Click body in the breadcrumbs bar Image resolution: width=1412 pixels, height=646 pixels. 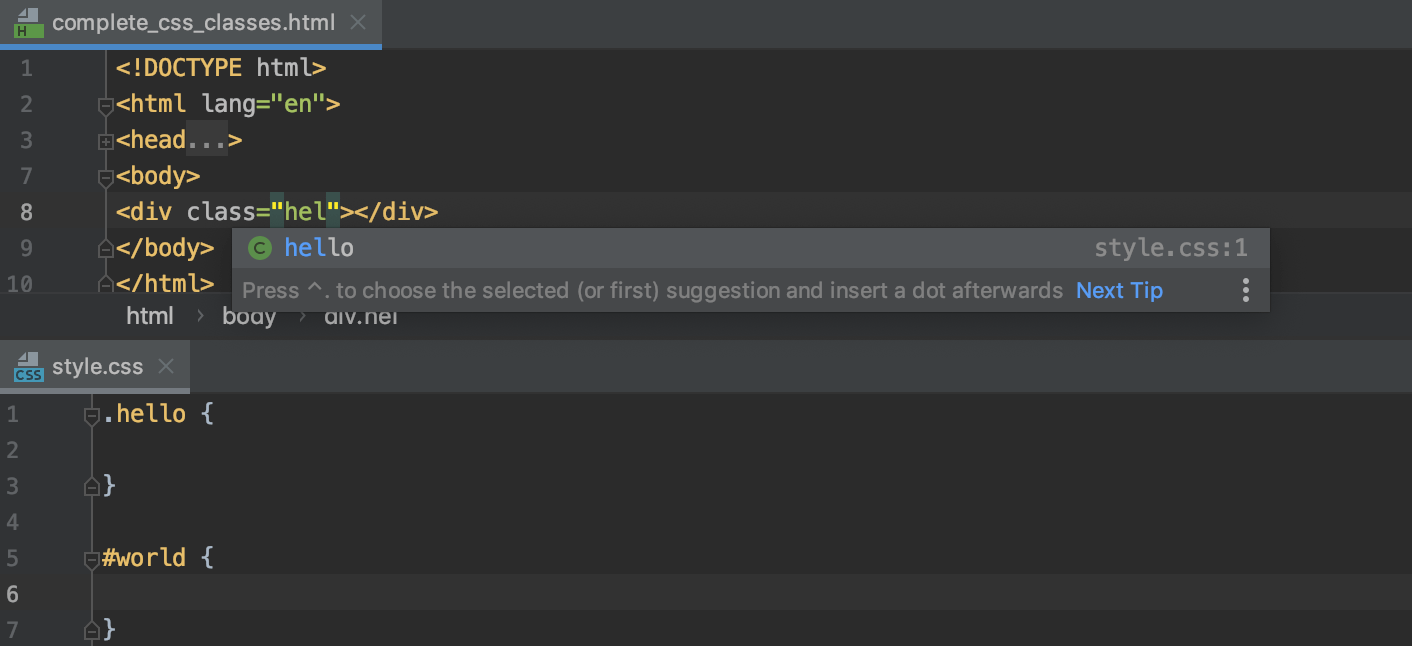coord(249,315)
